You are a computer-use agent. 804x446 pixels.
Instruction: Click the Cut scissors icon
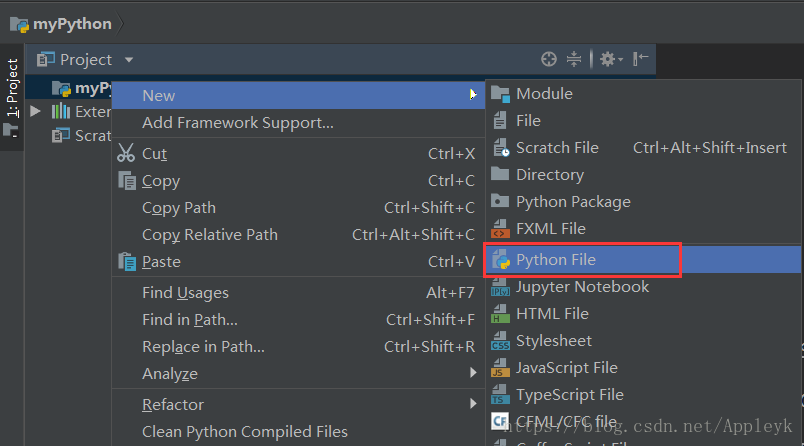[x=126, y=153]
